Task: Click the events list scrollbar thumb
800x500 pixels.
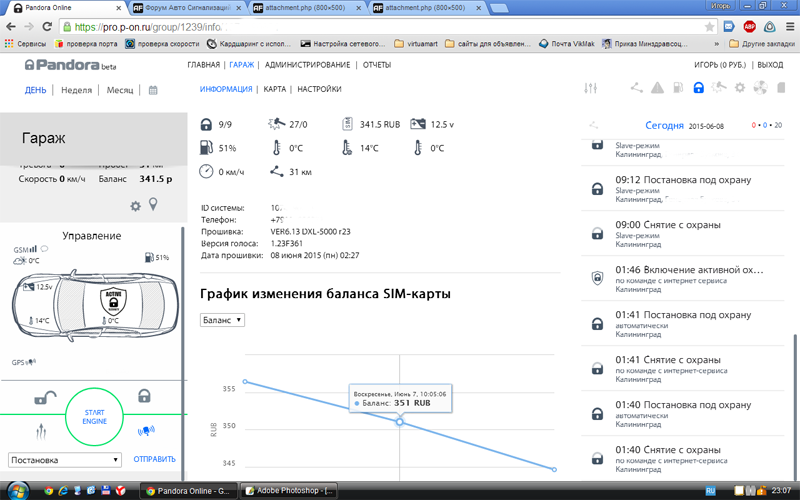Action: click(x=793, y=407)
